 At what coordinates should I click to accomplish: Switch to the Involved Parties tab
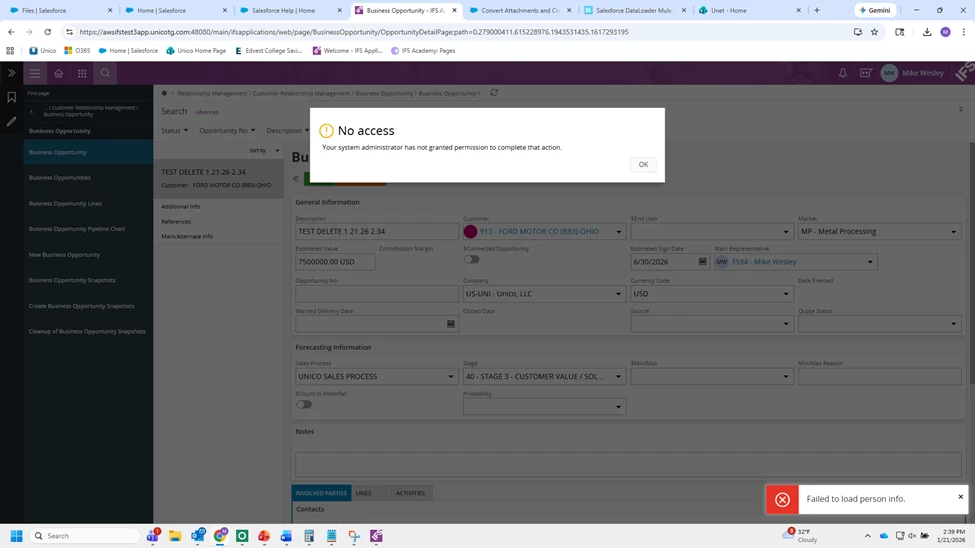point(321,493)
